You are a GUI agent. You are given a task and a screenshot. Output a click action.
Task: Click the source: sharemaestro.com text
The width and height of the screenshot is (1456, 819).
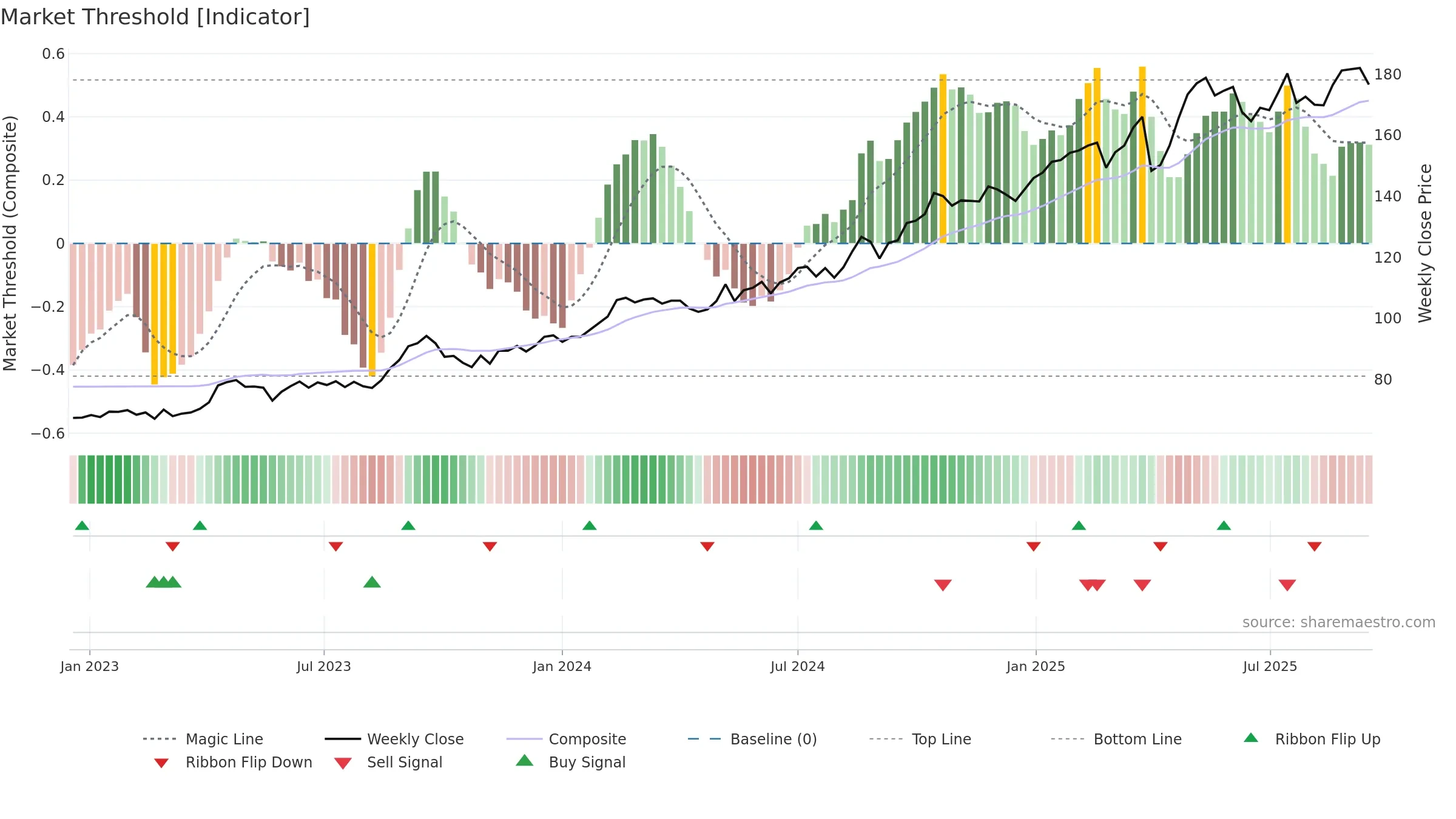(x=1339, y=622)
